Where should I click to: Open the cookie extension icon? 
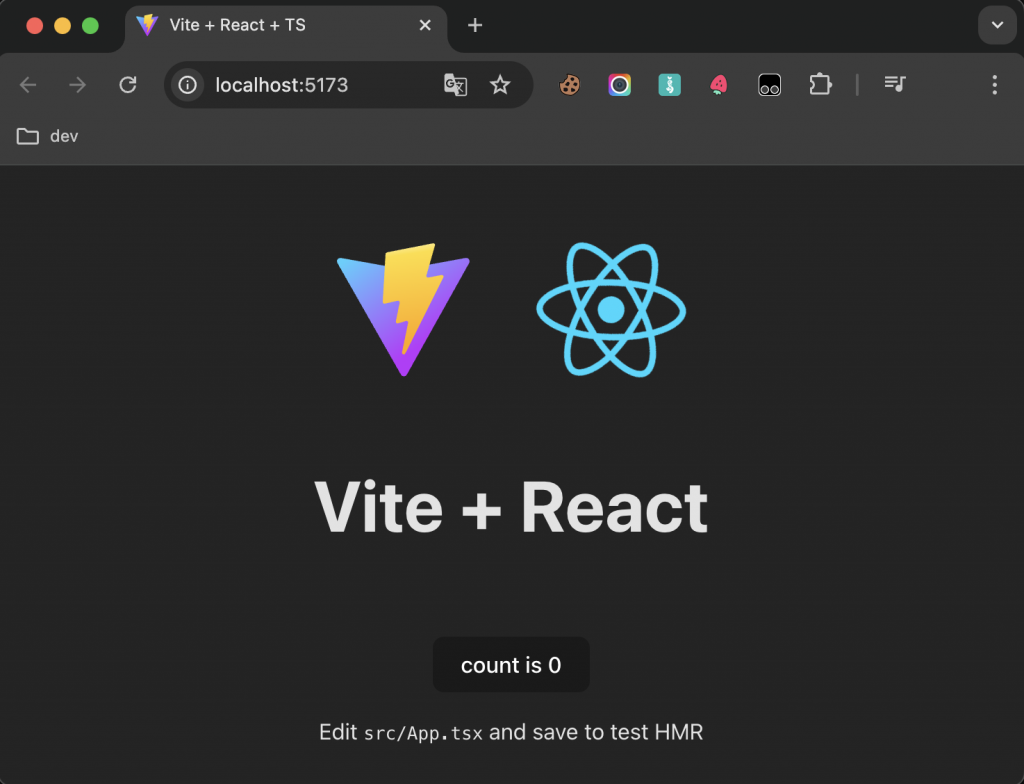[569, 85]
